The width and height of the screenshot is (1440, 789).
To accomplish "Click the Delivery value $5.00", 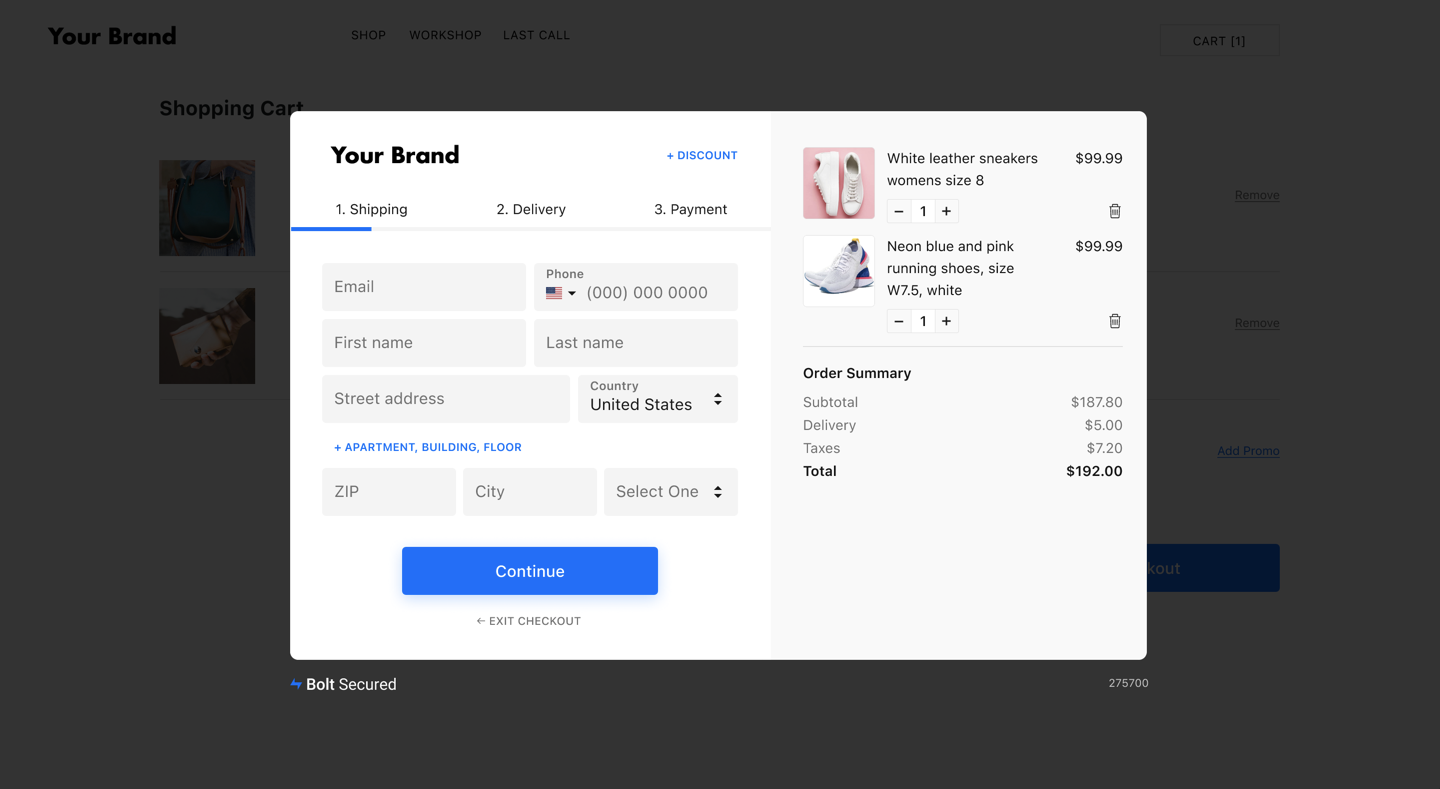I will 1103,425.
